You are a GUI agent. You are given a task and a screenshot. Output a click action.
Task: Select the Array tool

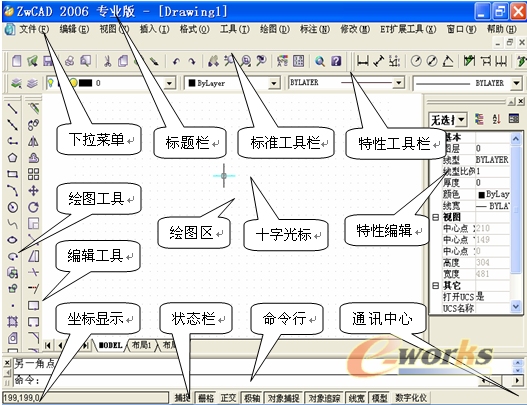point(33,174)
